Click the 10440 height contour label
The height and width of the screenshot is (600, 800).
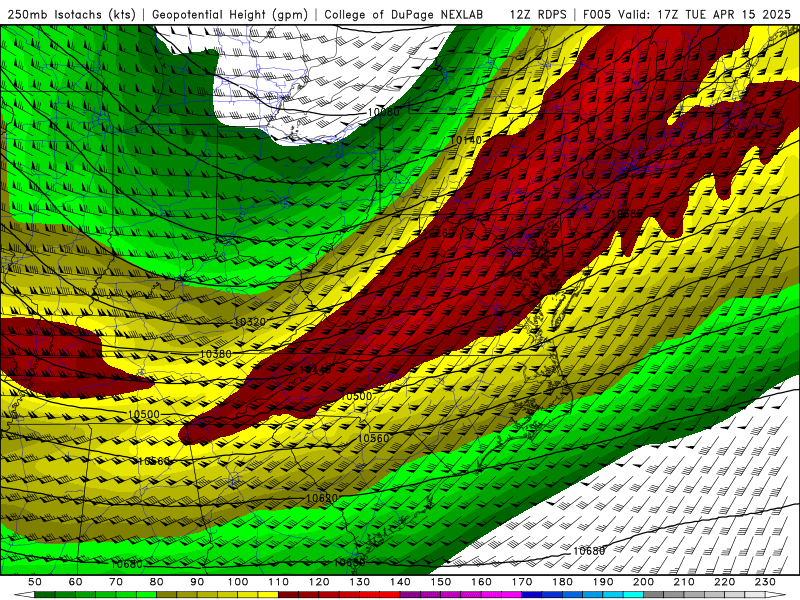click(315, 370)
